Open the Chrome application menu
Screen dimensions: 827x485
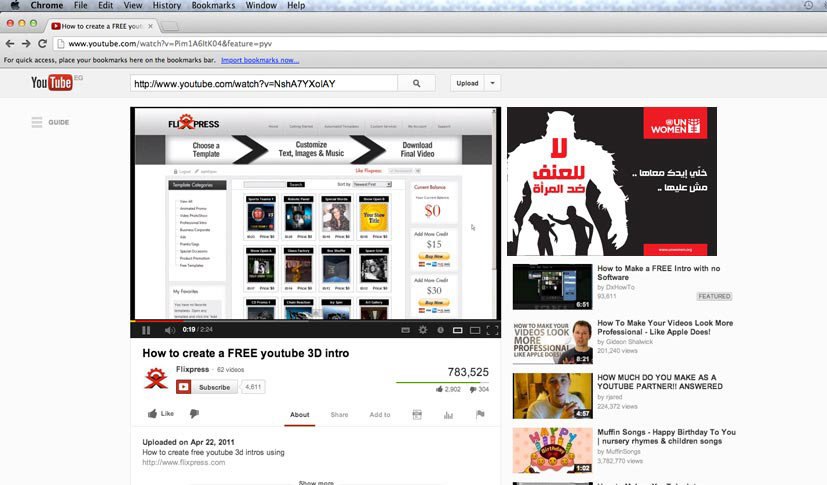pos(47,5)
